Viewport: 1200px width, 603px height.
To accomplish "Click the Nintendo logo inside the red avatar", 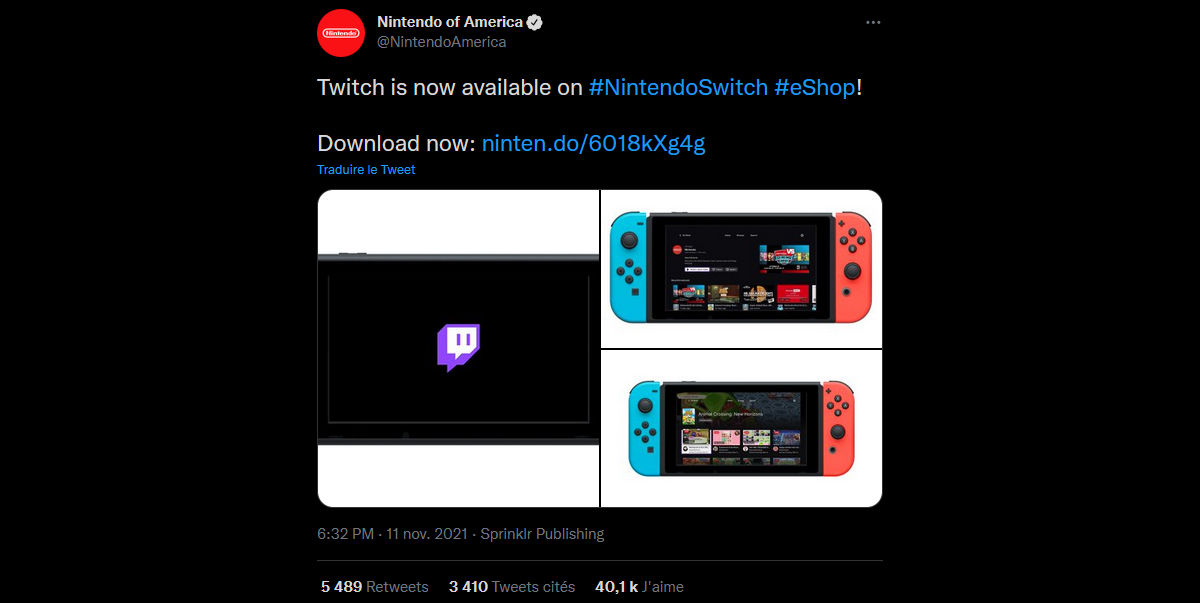I will coord(340,32).
